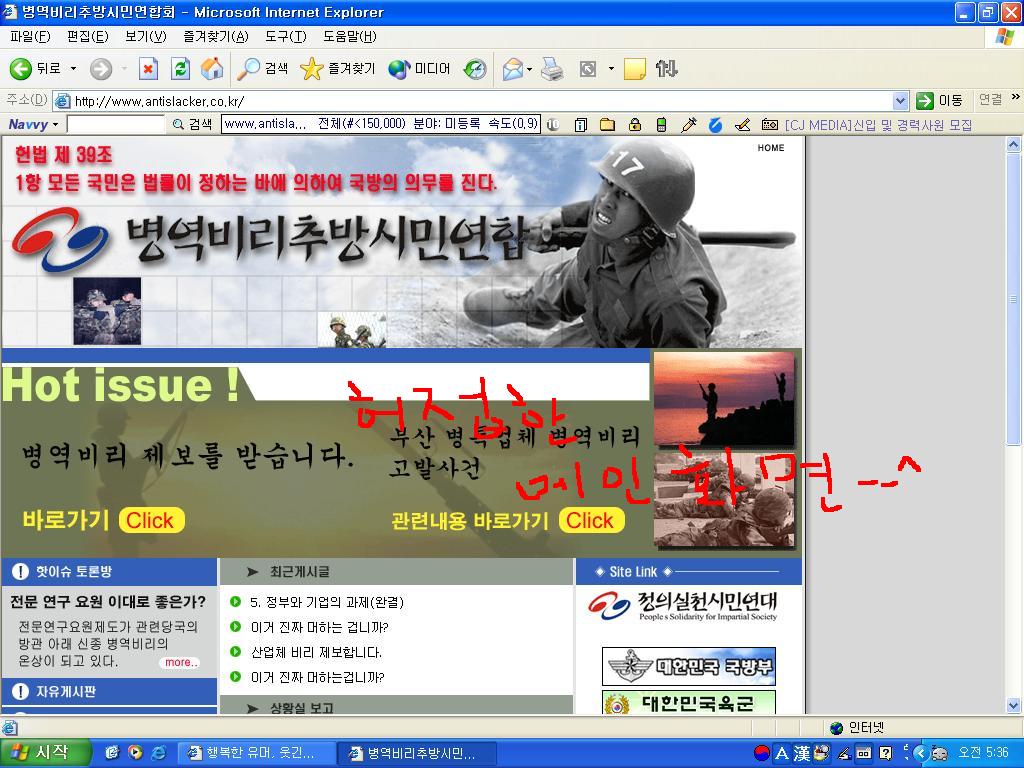Click the History clock icon

[475, 69]
